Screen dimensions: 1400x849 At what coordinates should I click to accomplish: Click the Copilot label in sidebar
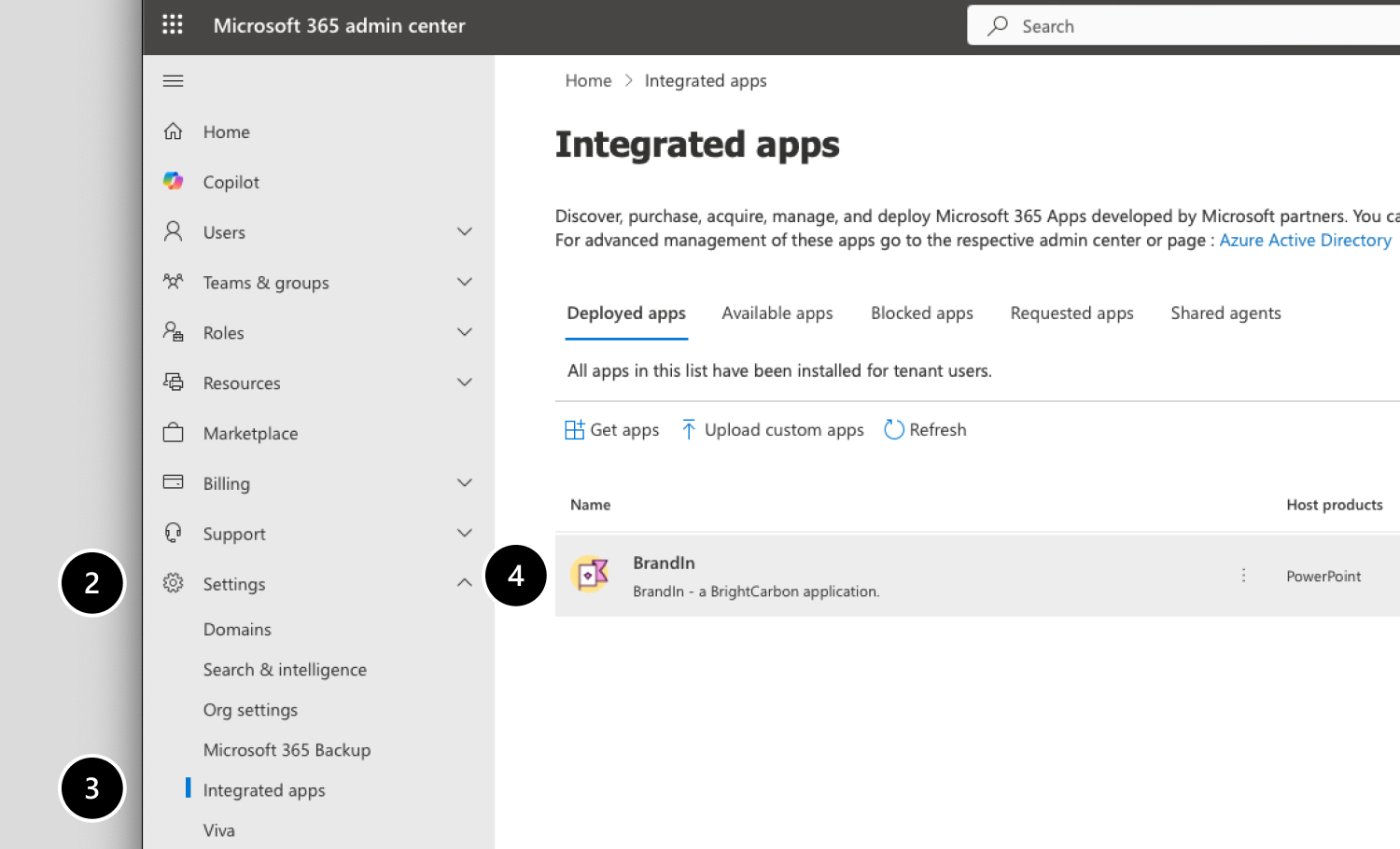231,182
